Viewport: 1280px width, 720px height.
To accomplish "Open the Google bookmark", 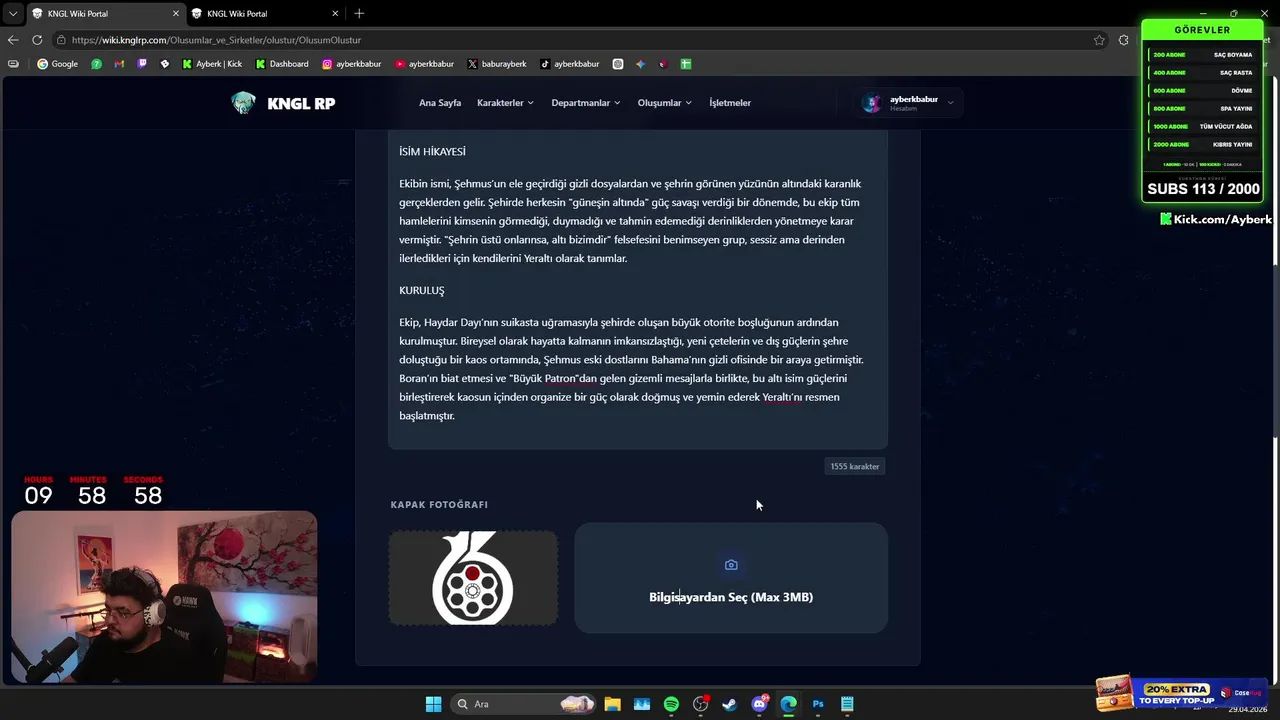I will tap(57, 64).
